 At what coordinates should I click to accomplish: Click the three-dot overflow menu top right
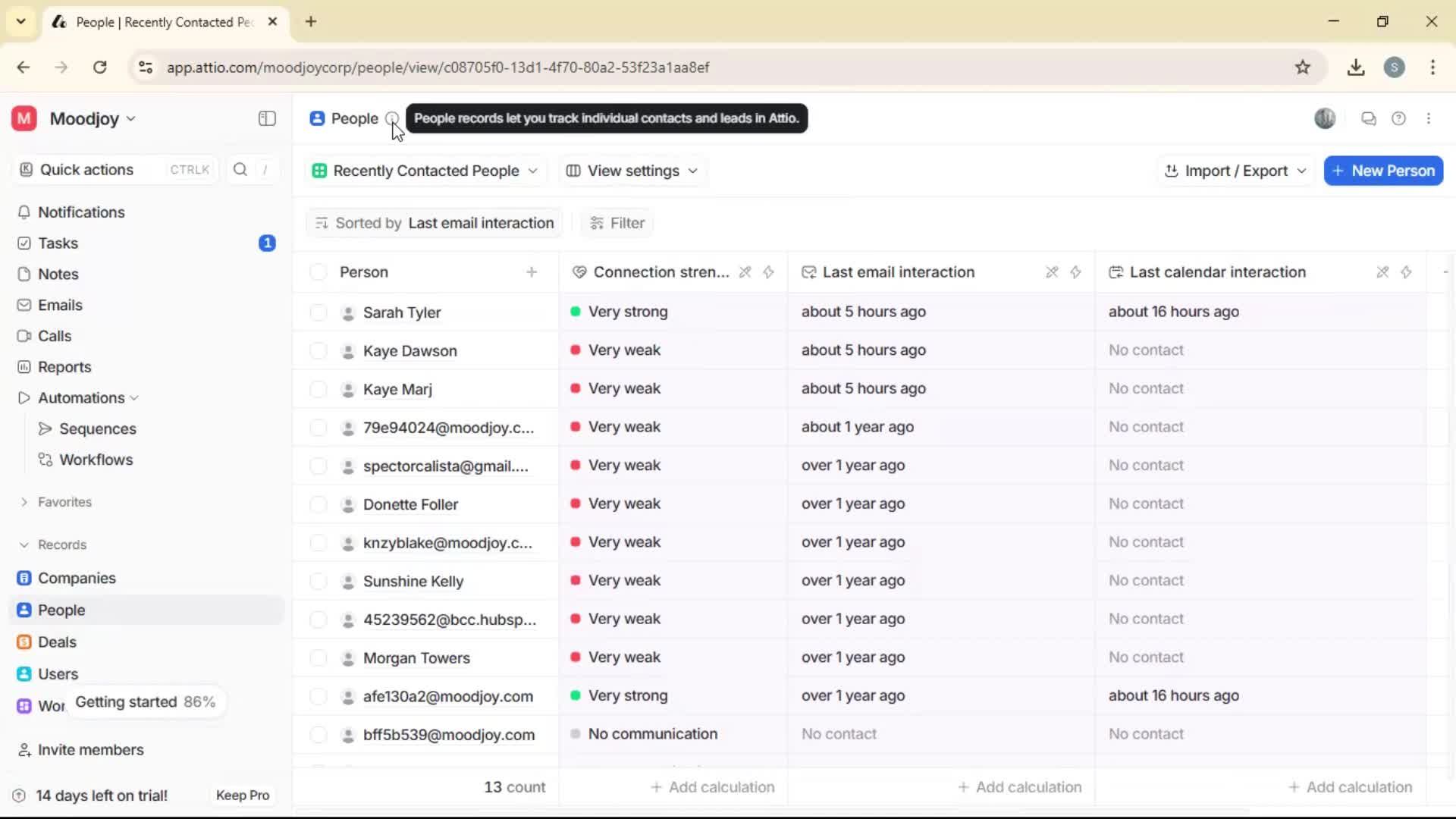point(1429,118)
